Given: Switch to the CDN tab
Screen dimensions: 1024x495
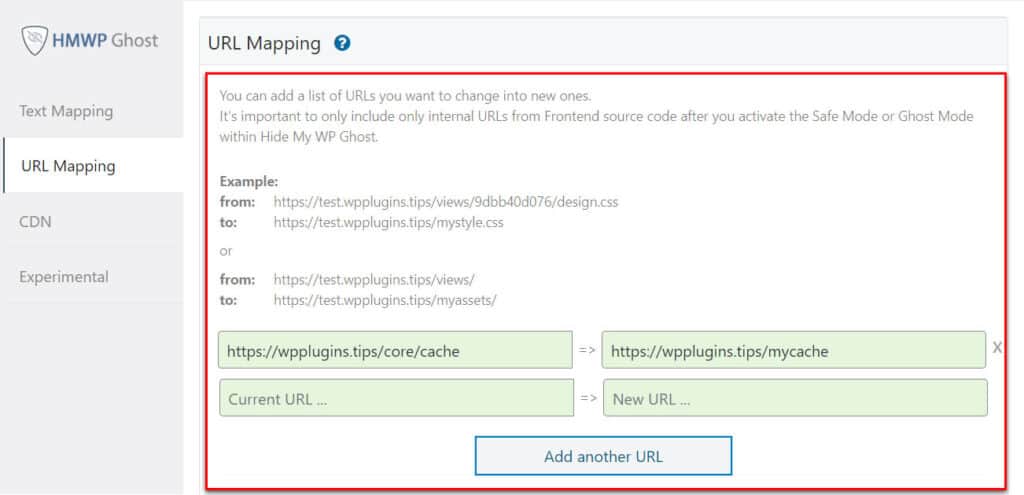Looking at the screenshot, I should tap(35, 221).
